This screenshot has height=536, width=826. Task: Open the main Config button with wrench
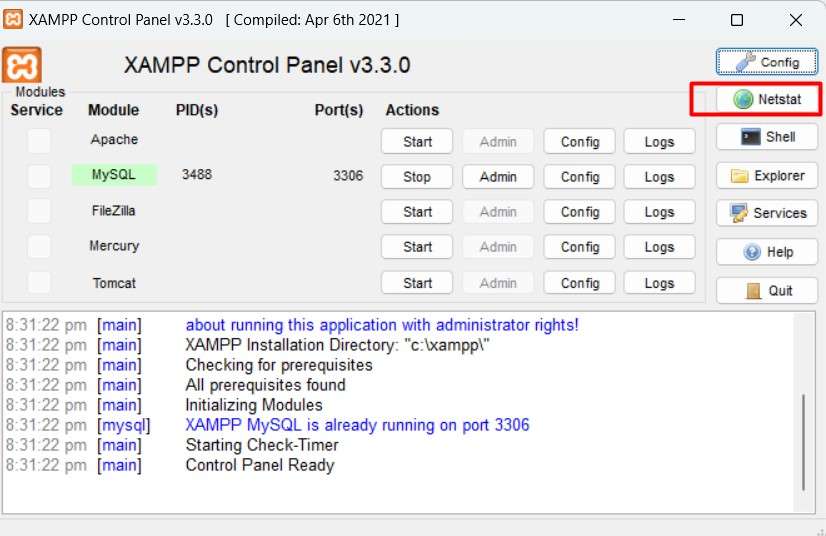(766, 62)
